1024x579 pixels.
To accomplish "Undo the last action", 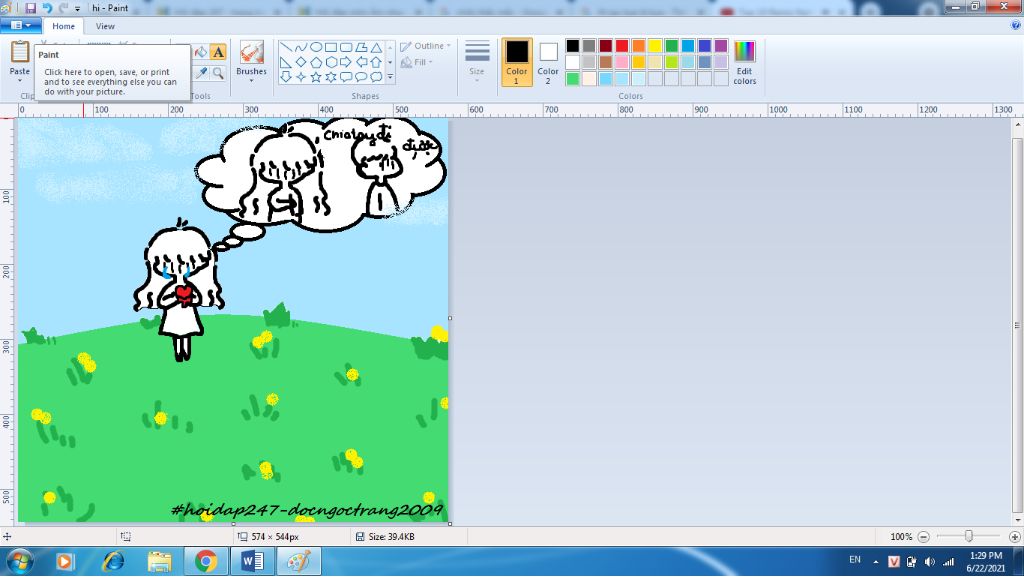I will pyautogui.click(x=47, y=8).
